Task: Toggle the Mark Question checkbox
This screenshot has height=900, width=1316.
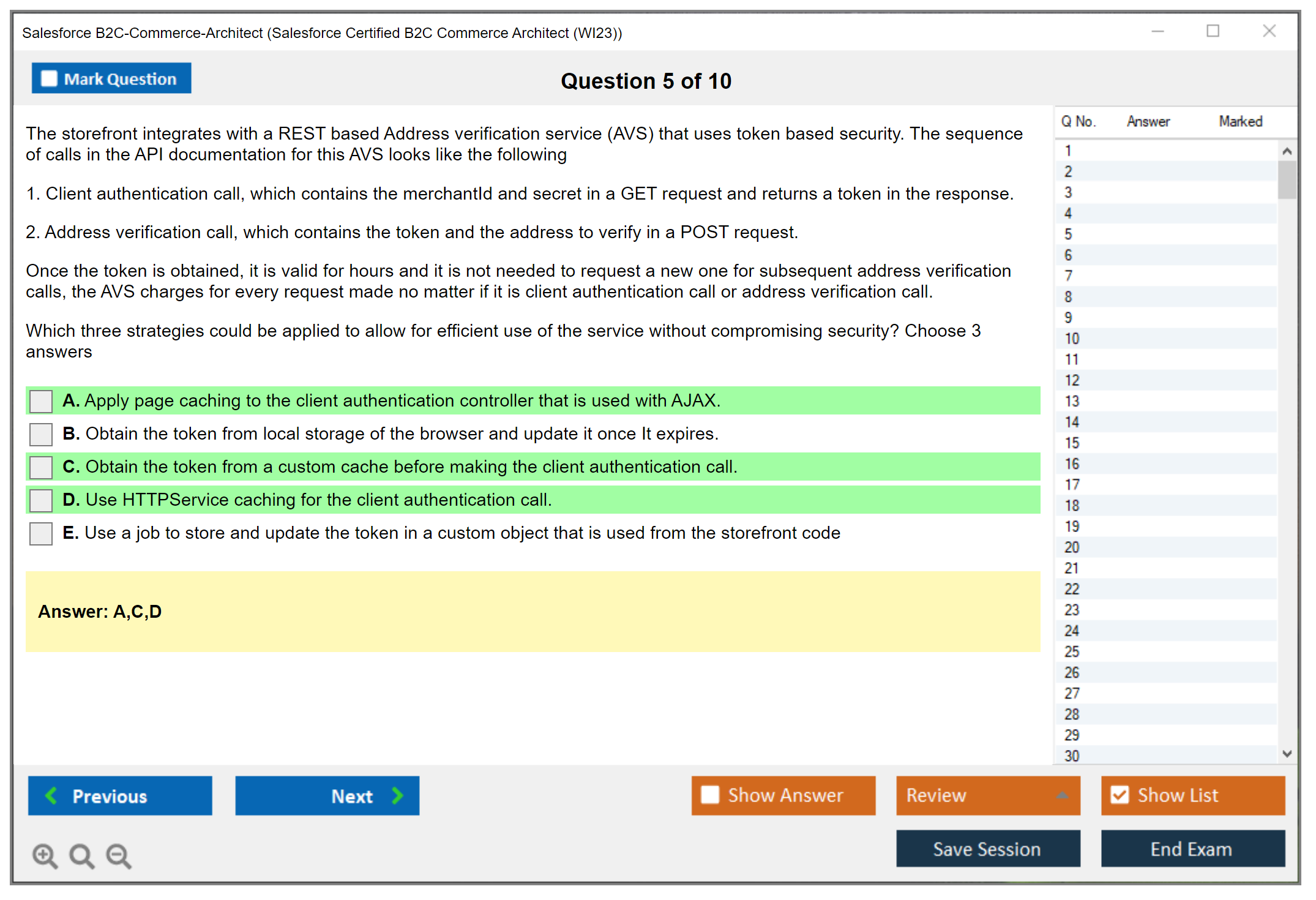Action: coord(49,79)
